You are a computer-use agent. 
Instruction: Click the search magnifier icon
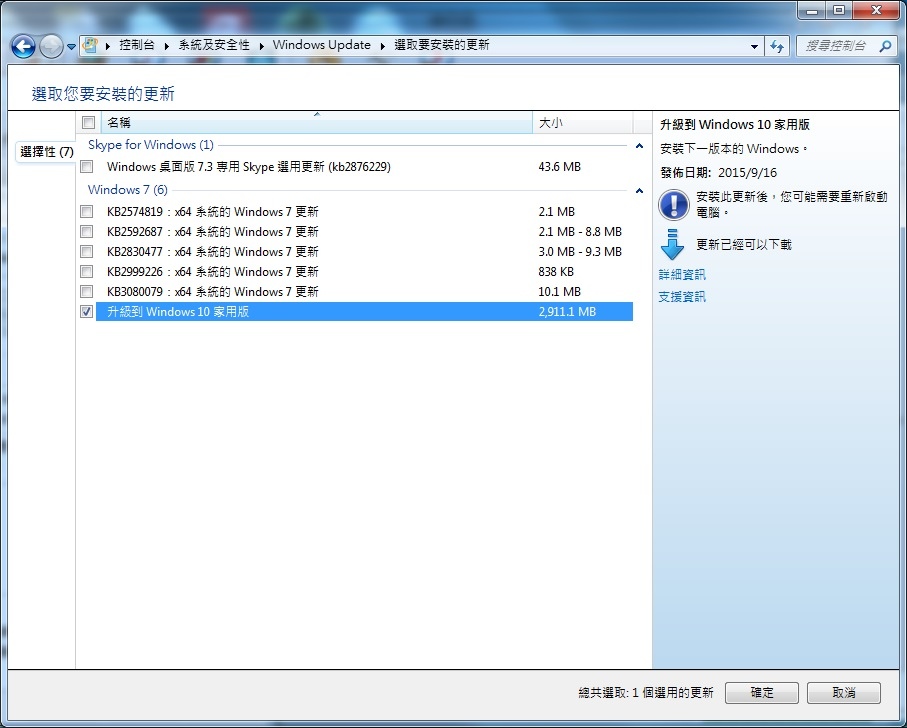[885, 46]
